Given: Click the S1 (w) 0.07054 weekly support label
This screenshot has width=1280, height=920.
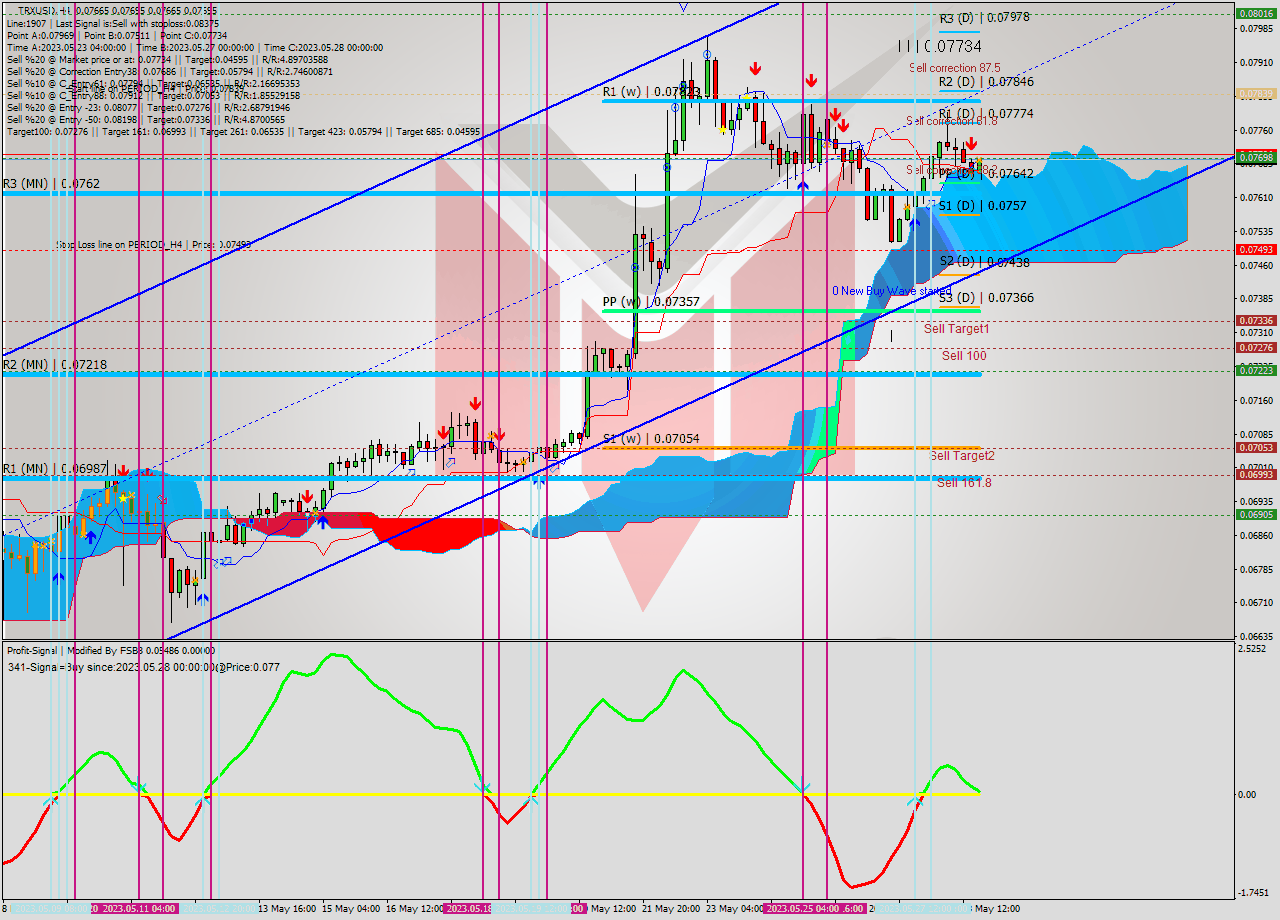Looking at the screenshot, I should pyautogui.click(x=651, y=439).
